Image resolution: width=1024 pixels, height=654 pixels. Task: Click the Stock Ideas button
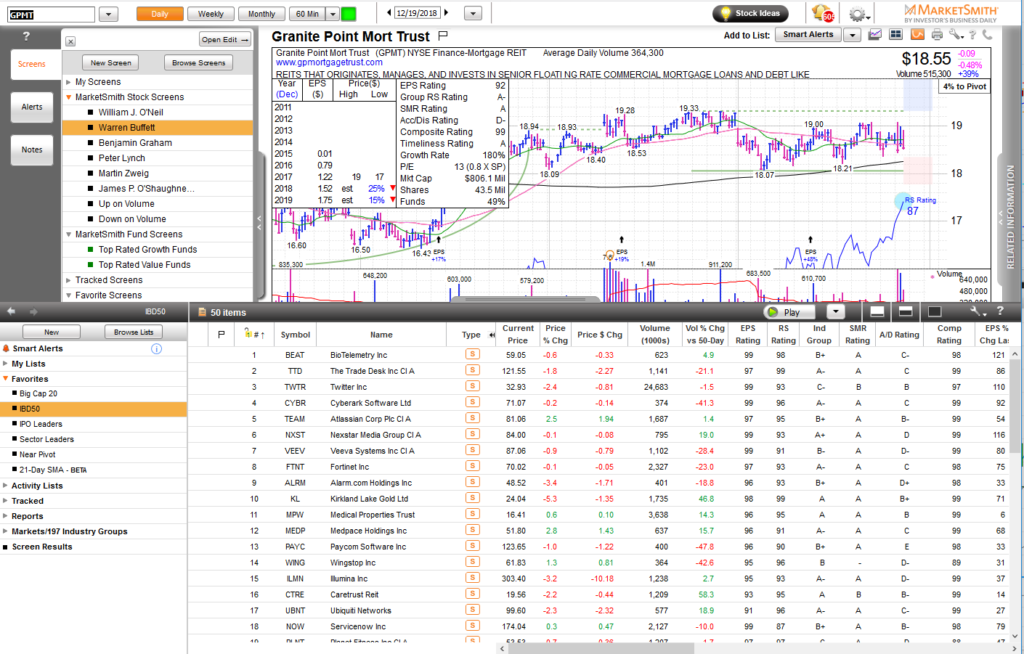tap(750, 13)
